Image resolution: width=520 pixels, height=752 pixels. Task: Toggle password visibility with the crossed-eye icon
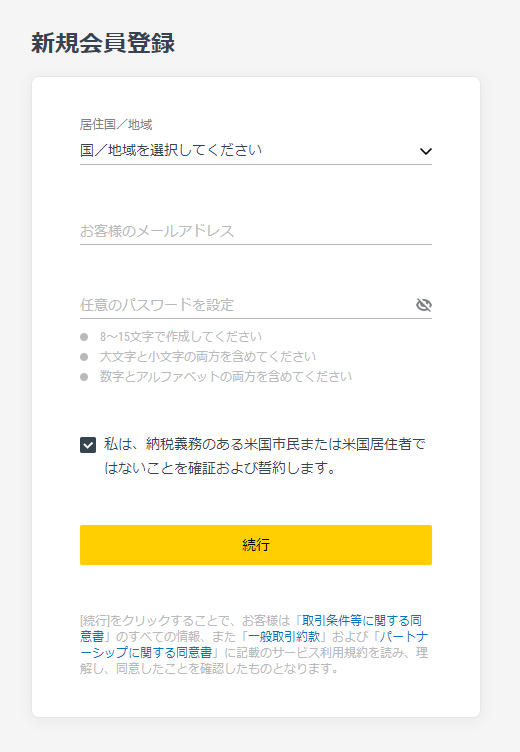tap(424, 305)
